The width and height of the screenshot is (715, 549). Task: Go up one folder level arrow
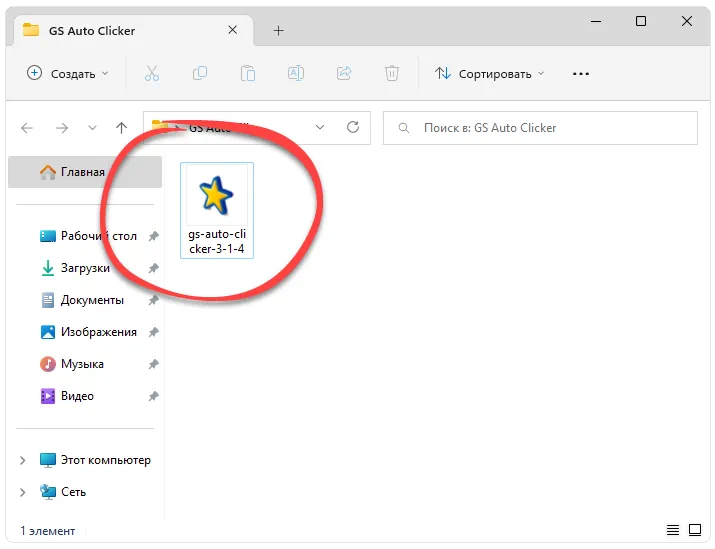pyautogui.click(x=121, y=128)
